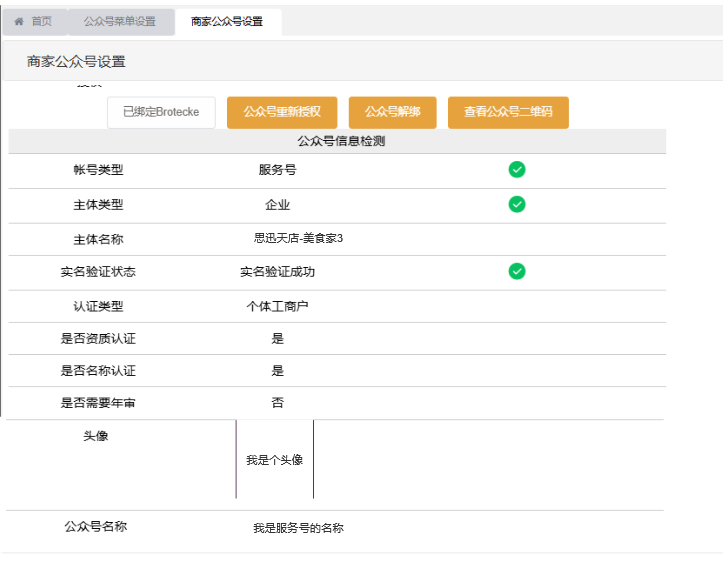Click the home icon in the 首页 tab
This screenshot has width=723, height=573.
[19, 21]
